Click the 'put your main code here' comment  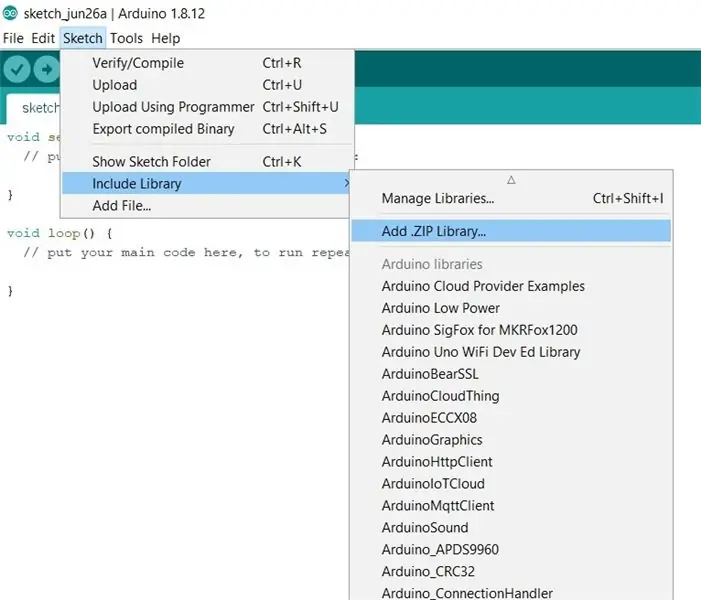click(x=186, y=253)
